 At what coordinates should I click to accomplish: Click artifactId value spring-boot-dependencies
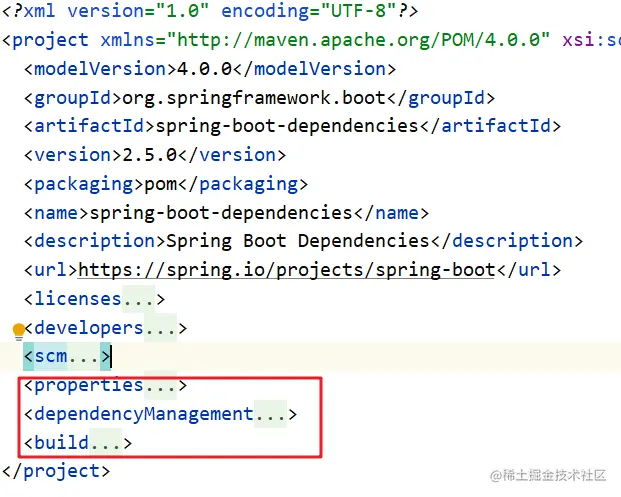[x=287, y=126]
